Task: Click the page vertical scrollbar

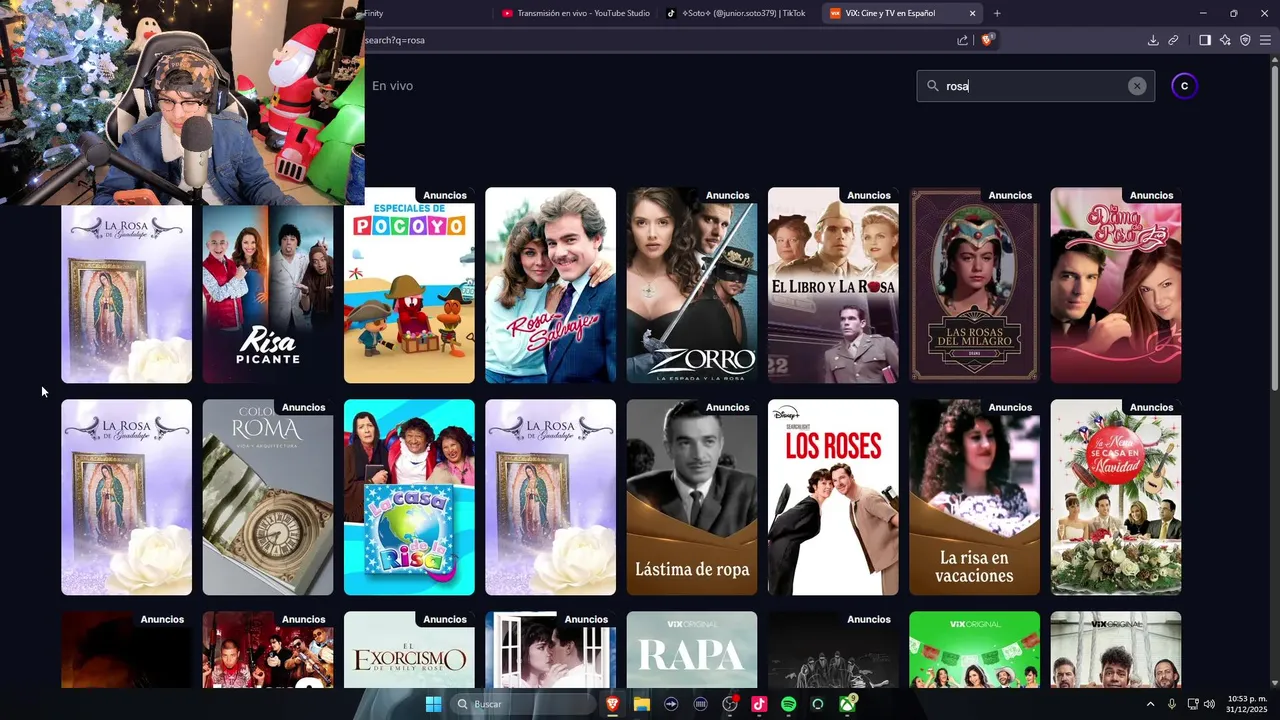Action: [1274, 230]
